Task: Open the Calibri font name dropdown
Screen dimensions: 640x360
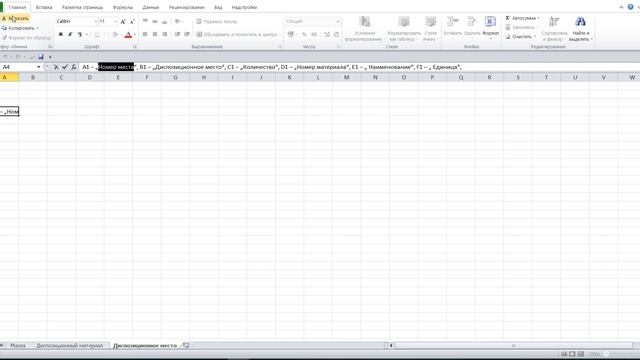Action: pos(96,22)
